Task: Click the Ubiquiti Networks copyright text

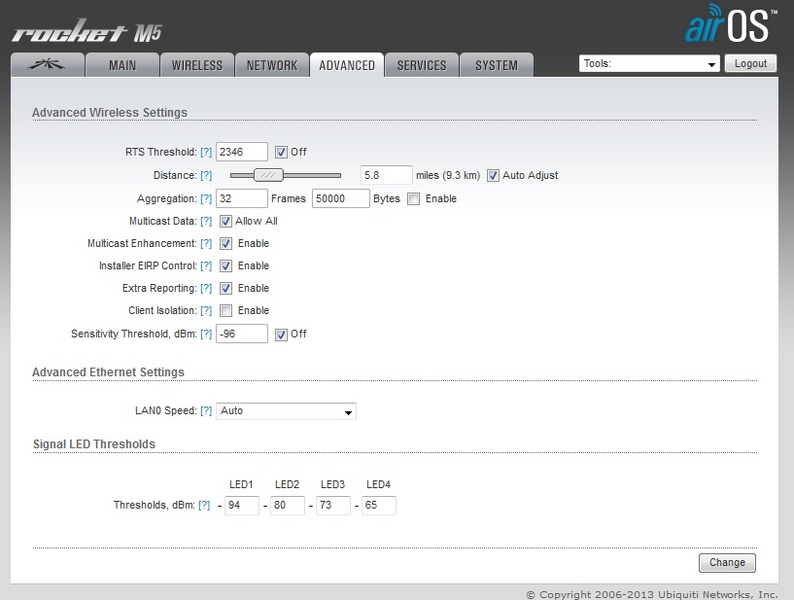Action: click(652, 594)
